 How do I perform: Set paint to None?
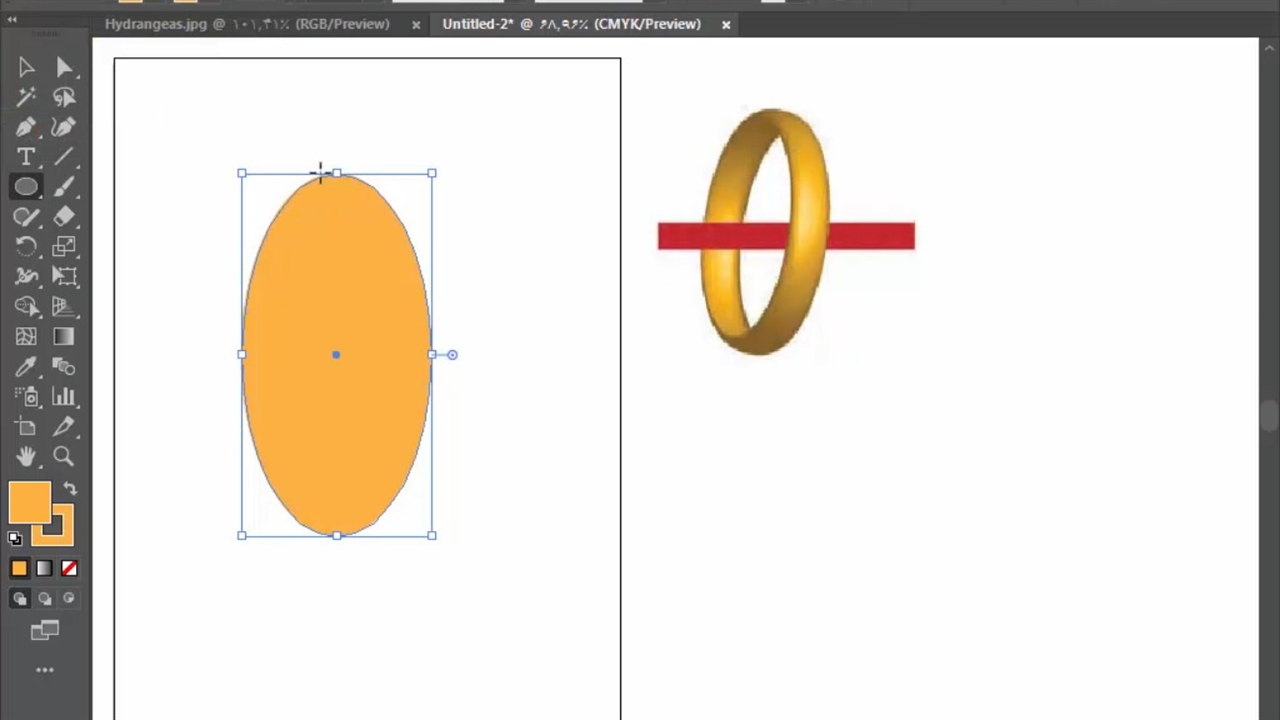pyautogui.click(x=69, y=568)
